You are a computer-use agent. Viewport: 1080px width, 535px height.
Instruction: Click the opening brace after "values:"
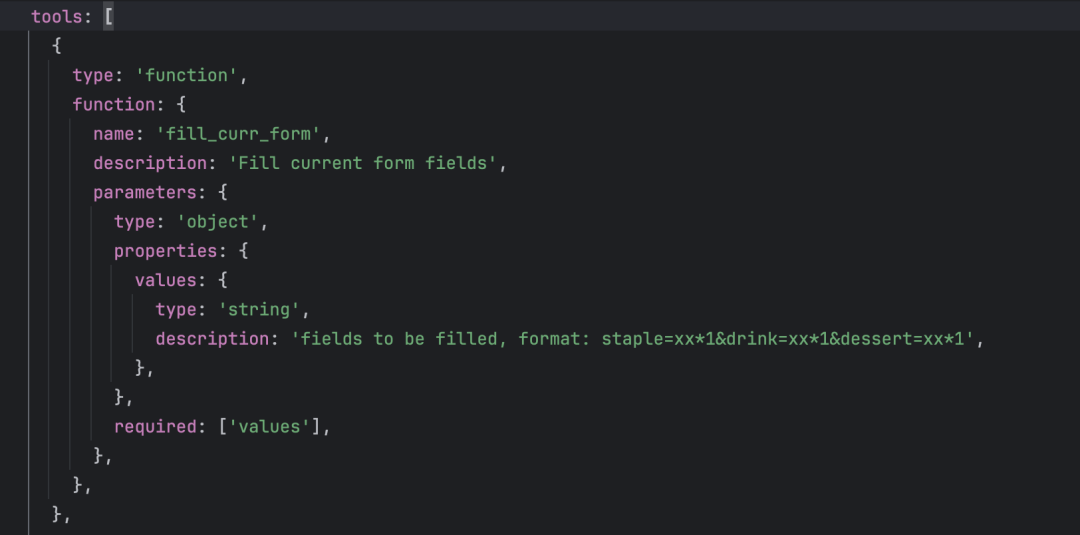pos(222,280)
